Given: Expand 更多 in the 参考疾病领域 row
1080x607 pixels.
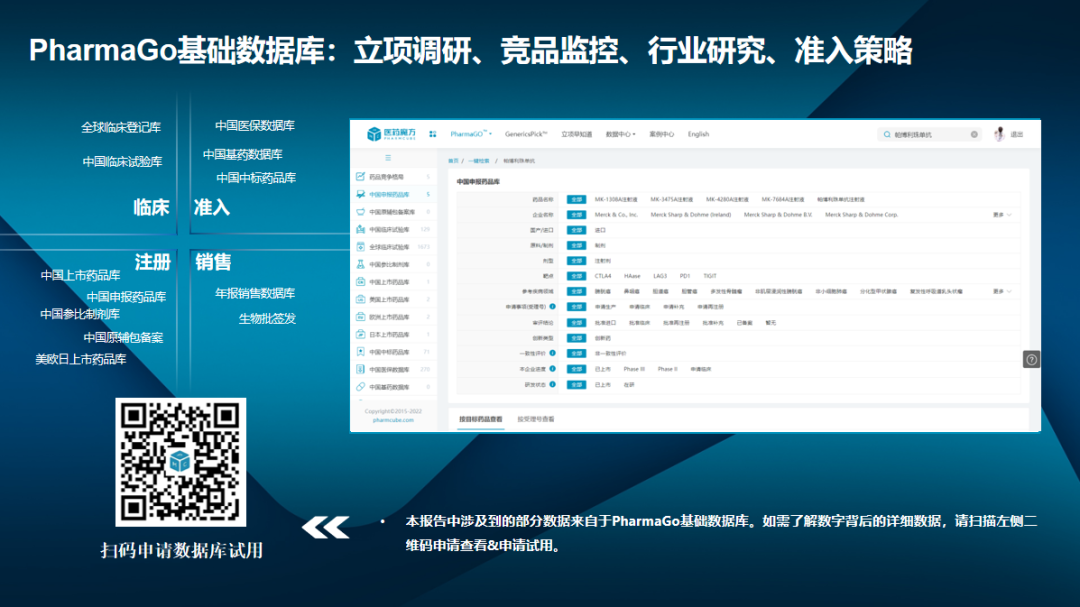Looking at the screenshot, I should pyautogui.click(x=1002, y=291).
